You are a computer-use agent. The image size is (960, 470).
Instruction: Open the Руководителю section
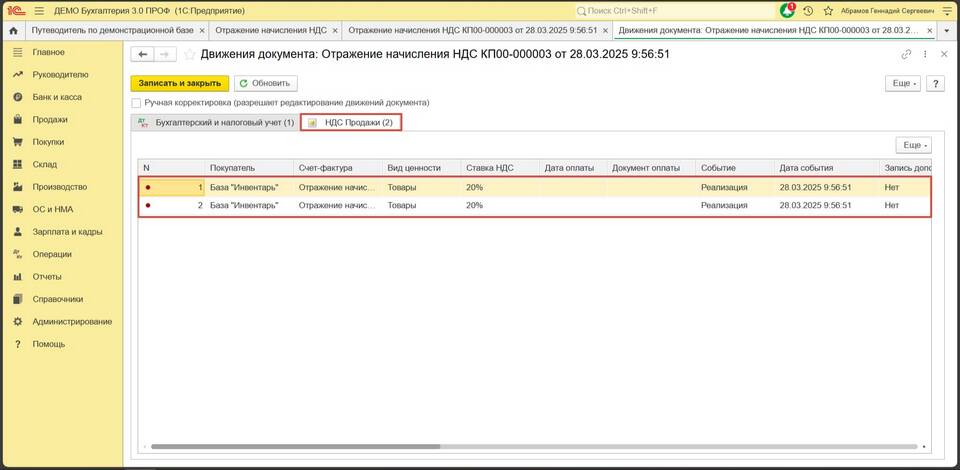coord(60,75)
